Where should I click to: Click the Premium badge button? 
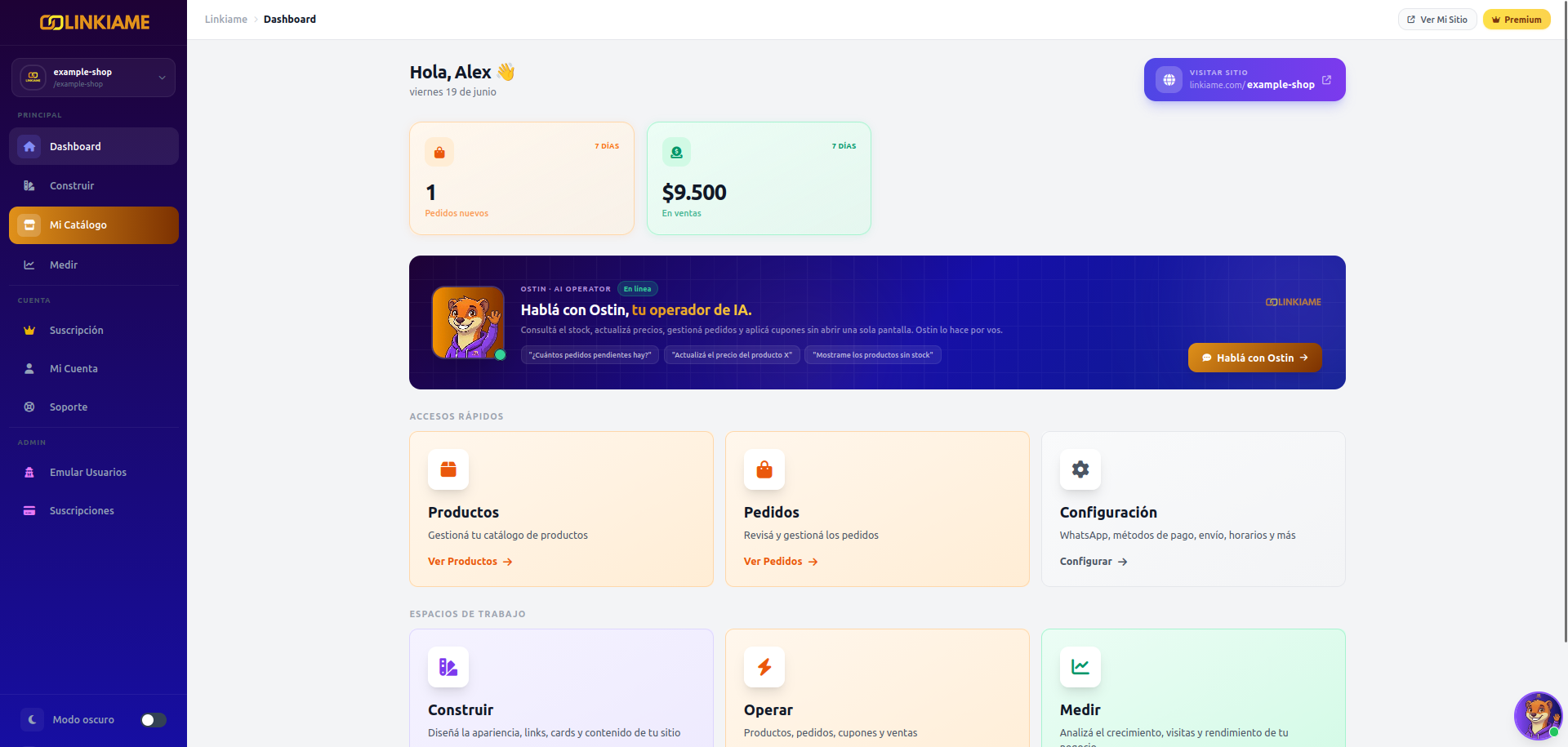click(1517, 20)
